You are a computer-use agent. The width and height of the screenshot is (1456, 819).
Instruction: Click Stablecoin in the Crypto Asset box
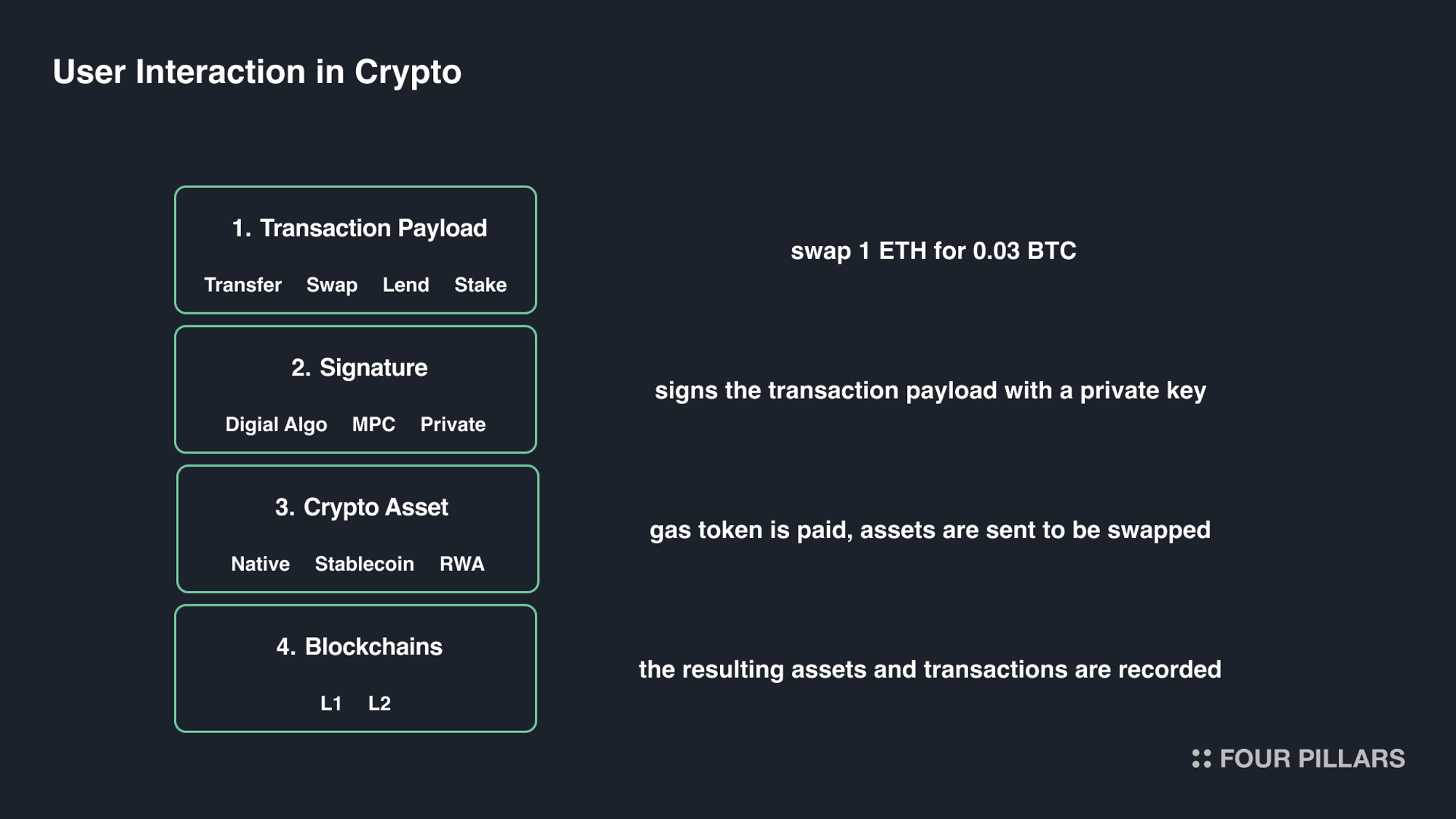coord(364,564)
